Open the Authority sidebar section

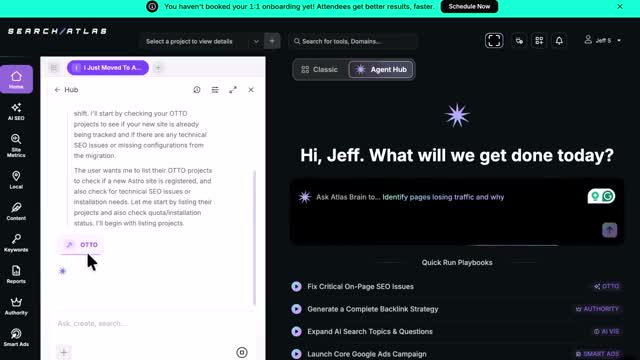(16, 306)
